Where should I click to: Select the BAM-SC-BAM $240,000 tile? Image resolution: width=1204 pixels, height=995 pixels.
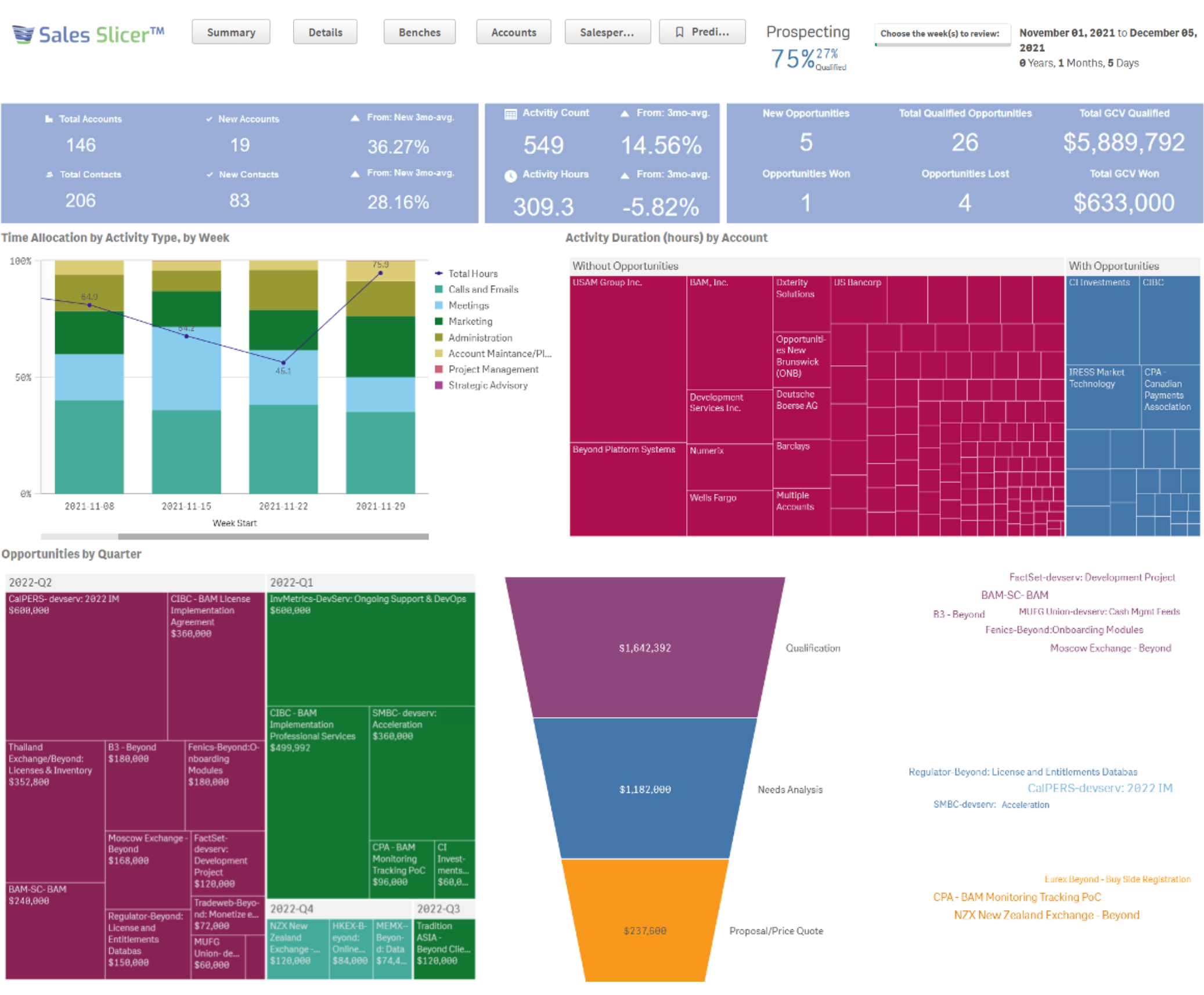point(55,931)
